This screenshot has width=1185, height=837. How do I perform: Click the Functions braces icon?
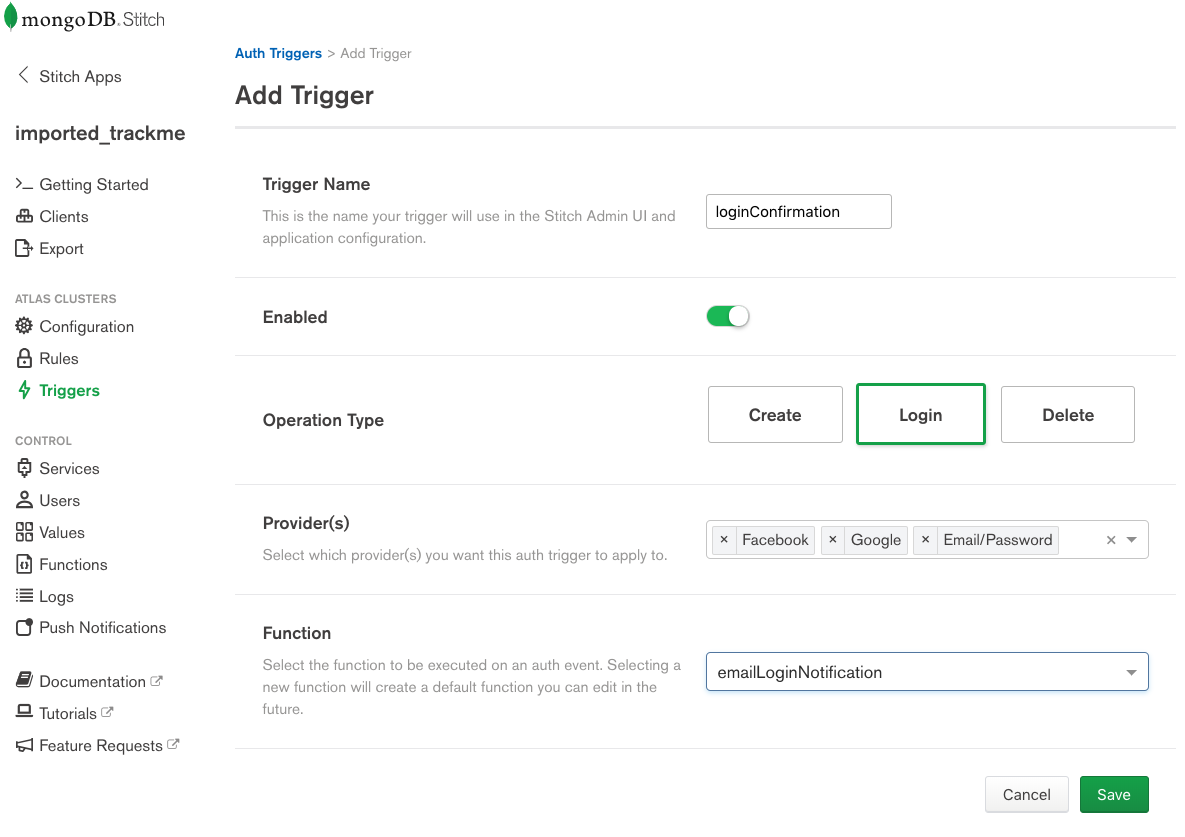[x=24, y=564]
